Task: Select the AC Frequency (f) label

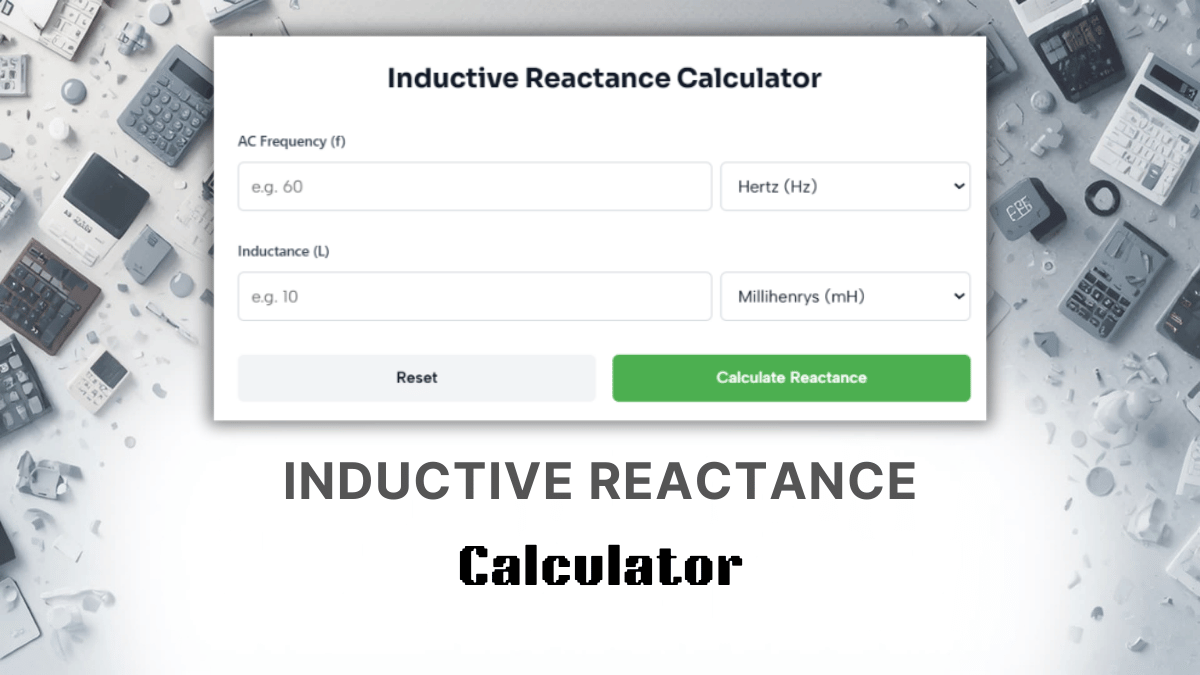Action: coord(292,141)
